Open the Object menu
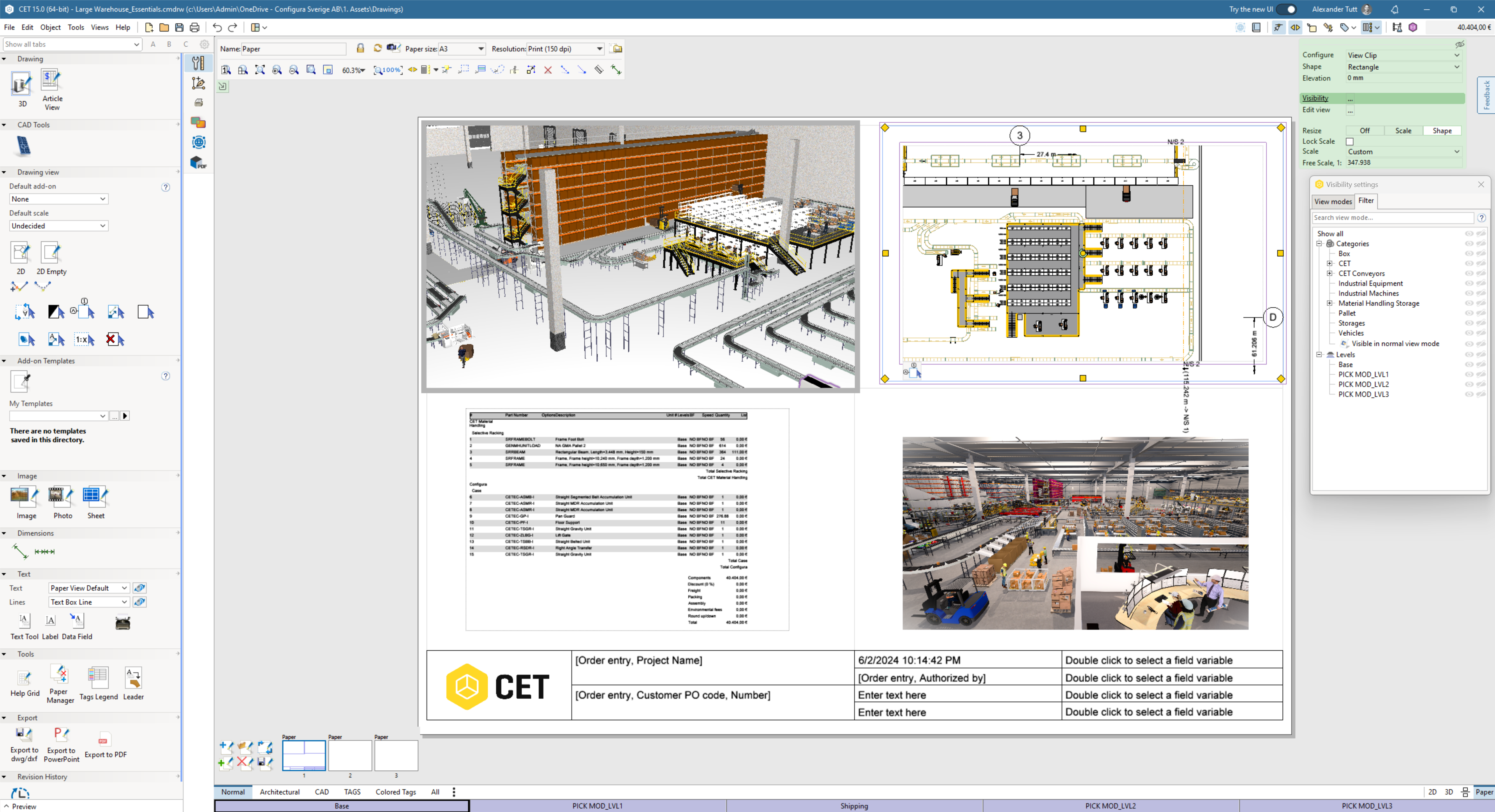Image resolution: width=1495 pixels, height=812 pixels. (x=50, y=27)
